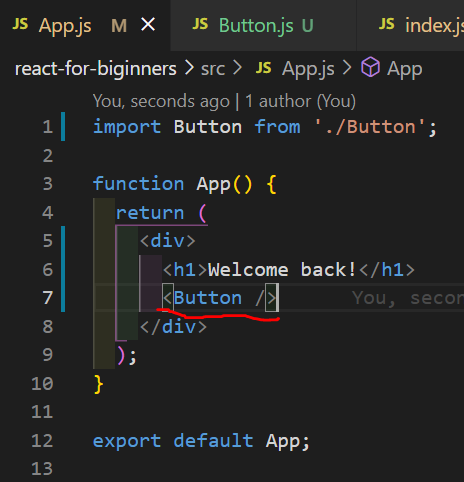Select src folder in the breadcrumb
Screen dimensions: 464x482
(x=213, y=69)
